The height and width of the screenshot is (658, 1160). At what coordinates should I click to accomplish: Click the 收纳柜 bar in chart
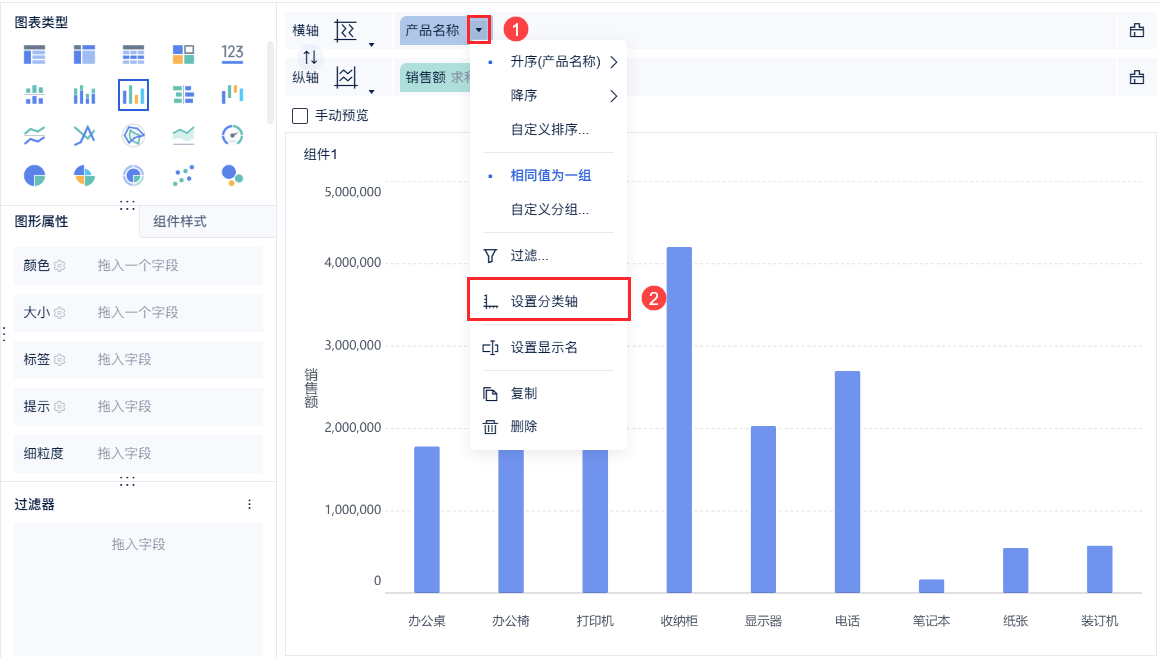679,420
